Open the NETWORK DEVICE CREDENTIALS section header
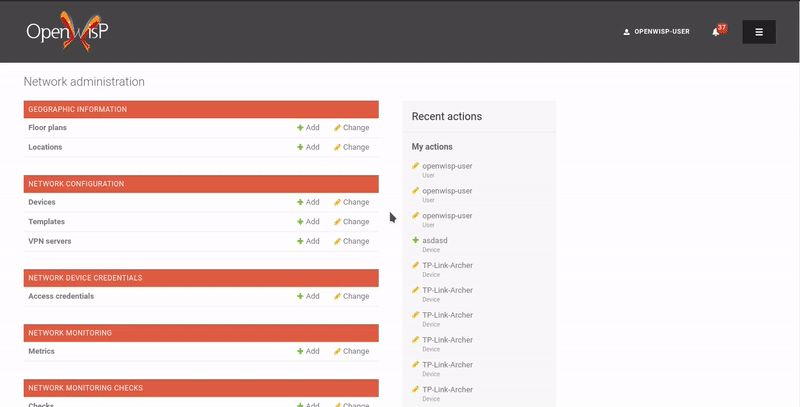Viewport: 800px width, 407px height. pos(85,277)
